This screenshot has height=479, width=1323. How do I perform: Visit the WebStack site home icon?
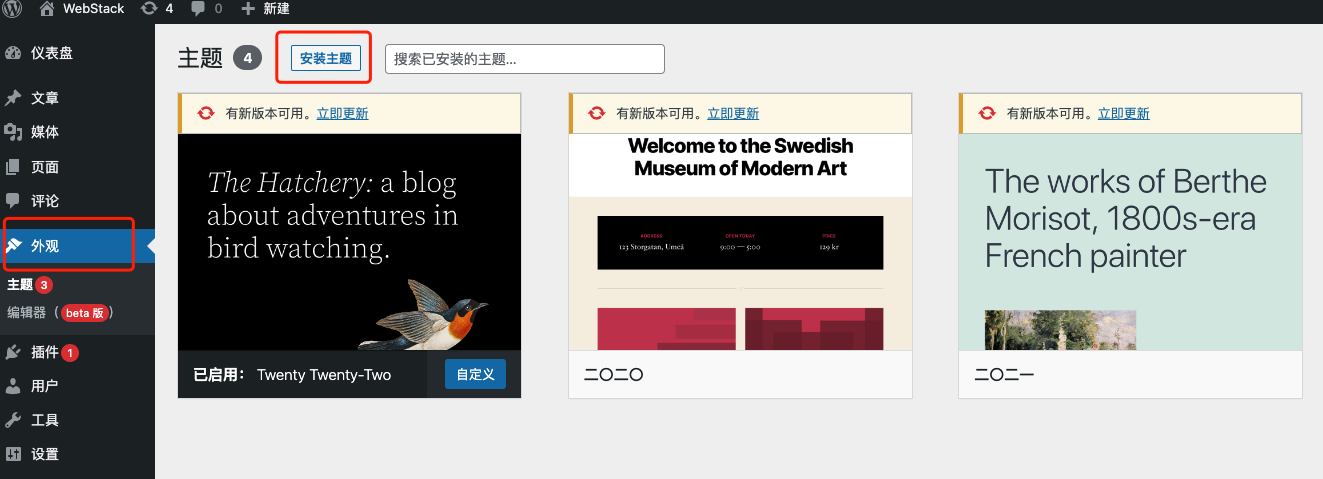(47, 9)
